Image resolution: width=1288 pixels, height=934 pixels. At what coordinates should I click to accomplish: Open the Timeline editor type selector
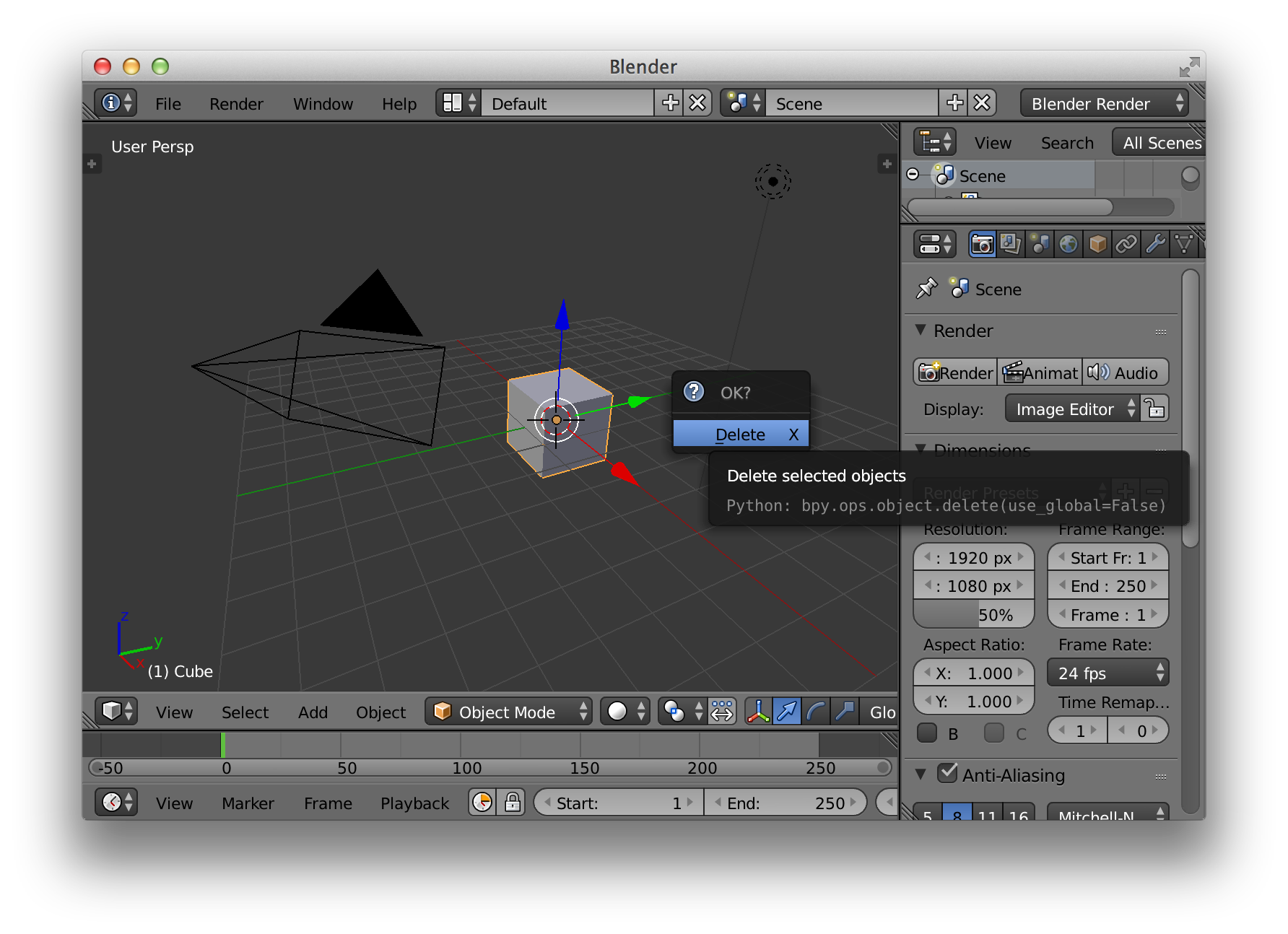click(116, 802)
